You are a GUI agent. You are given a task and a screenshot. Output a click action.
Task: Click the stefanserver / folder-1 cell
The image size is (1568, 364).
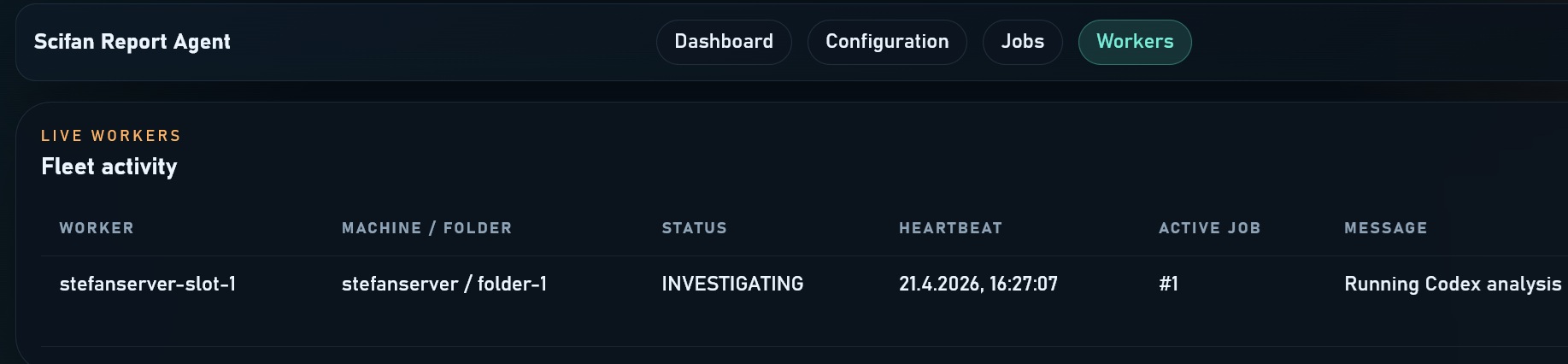pyautogui.click(x=443, y=284)
